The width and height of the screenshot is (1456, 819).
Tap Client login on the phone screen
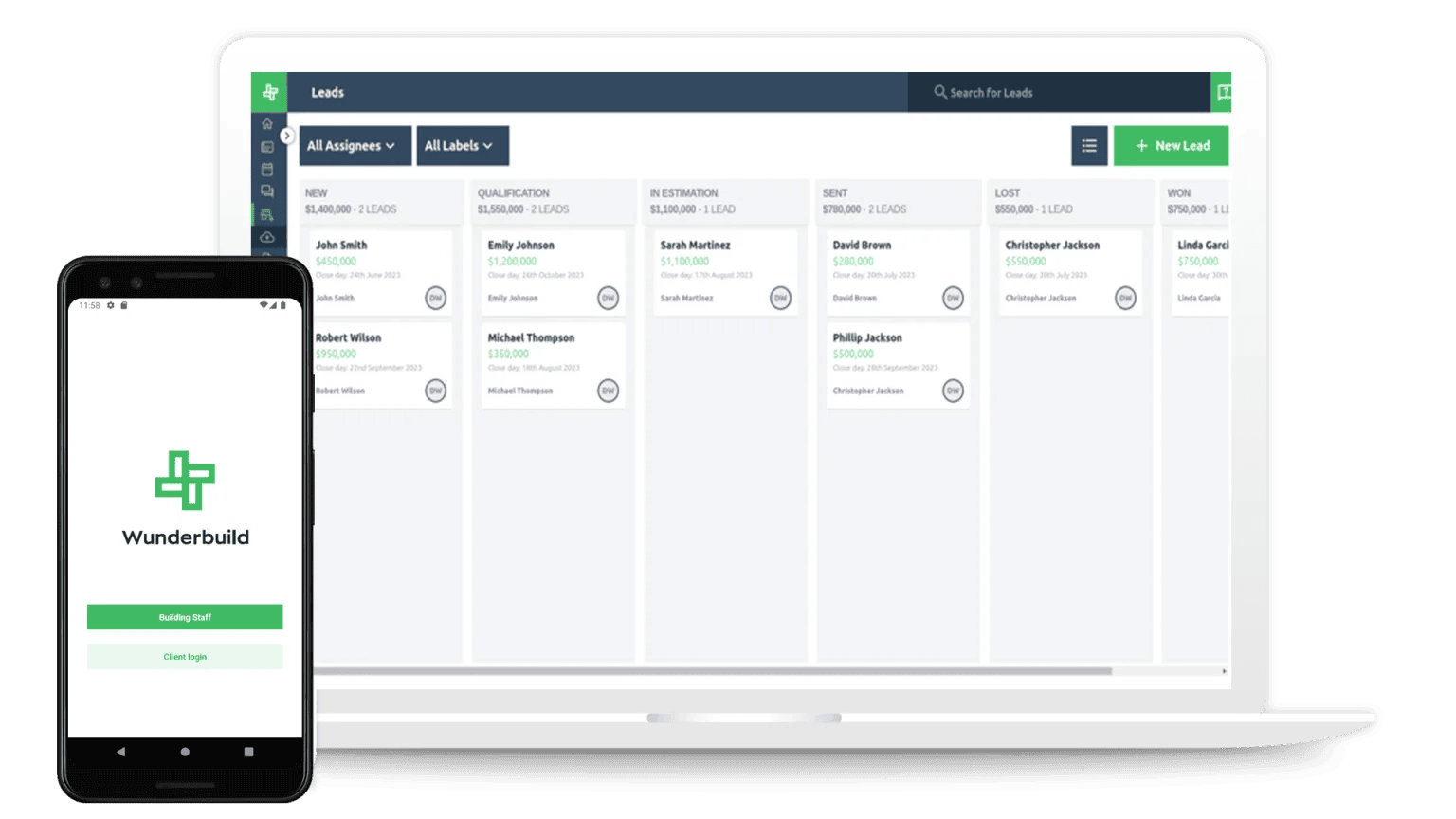[185, 656]
